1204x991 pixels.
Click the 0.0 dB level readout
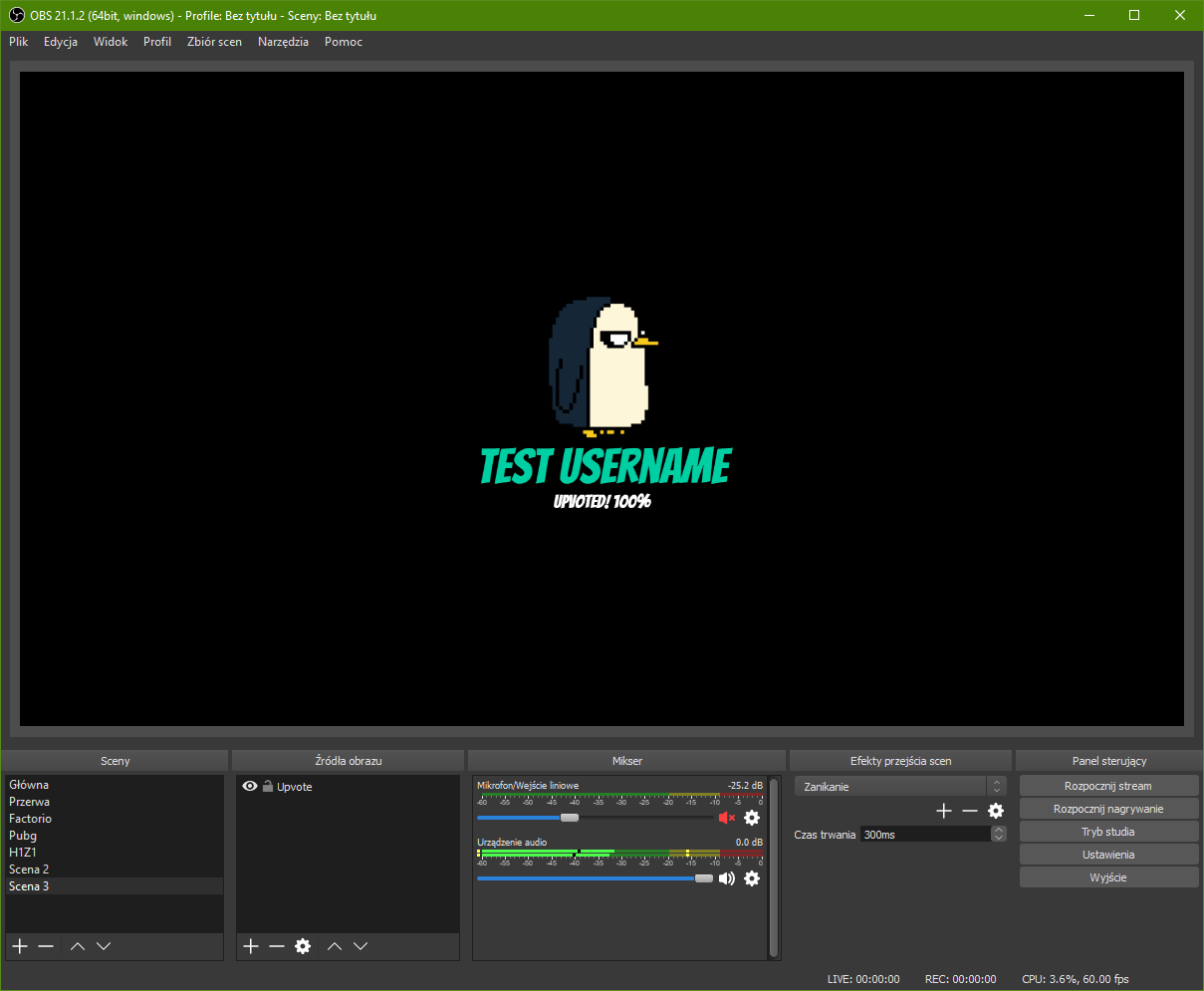coord(749,843)
